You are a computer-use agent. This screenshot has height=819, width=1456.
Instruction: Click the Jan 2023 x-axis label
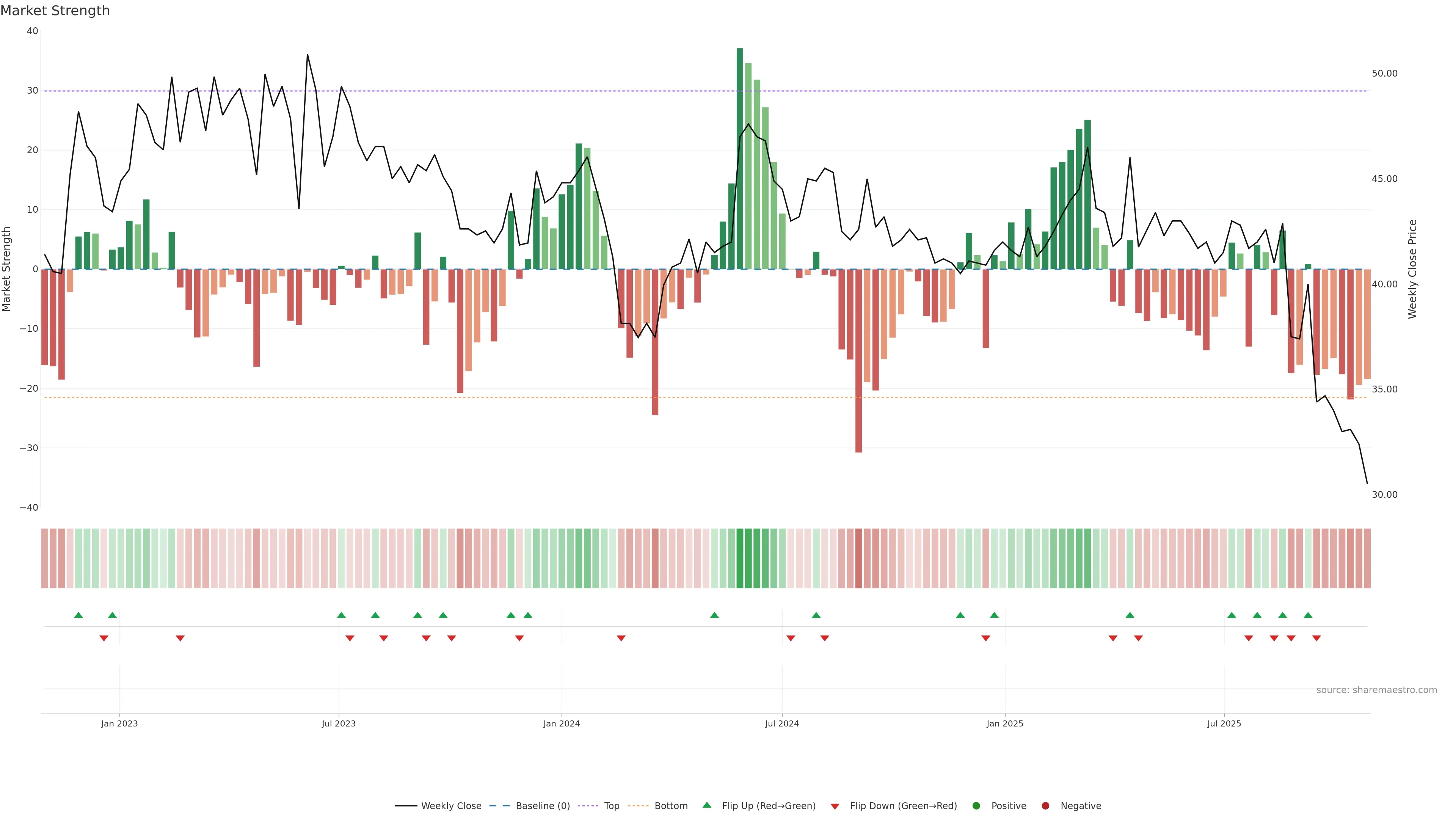[119, 723]
